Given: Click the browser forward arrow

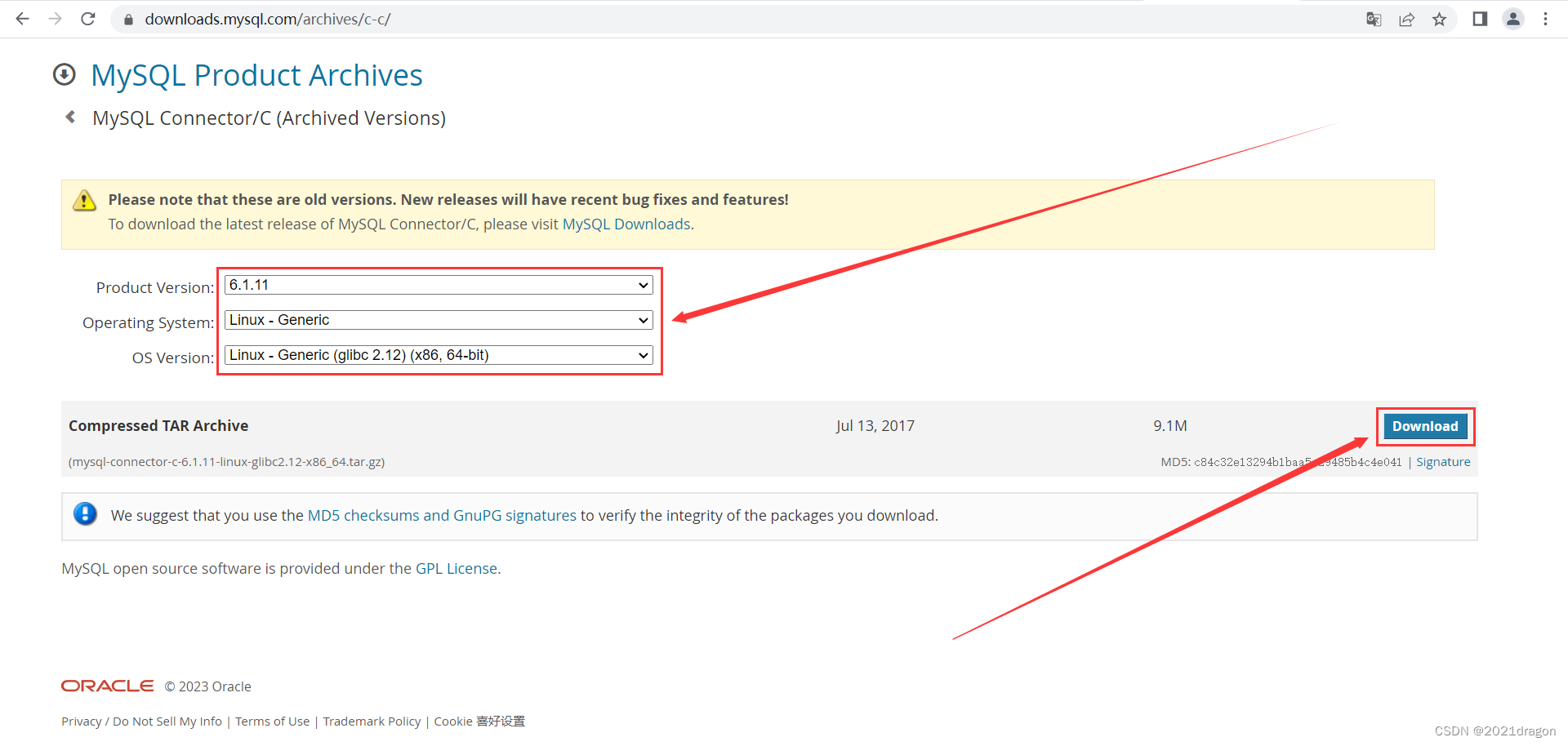Looking at the screenshot, I should click(x=55, y=19).
